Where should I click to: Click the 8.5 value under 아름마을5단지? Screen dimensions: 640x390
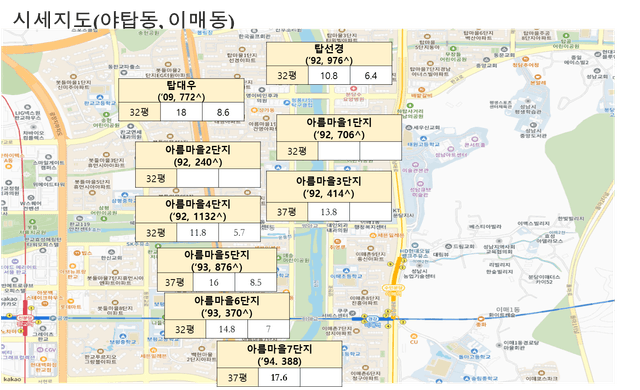[256, 282]
